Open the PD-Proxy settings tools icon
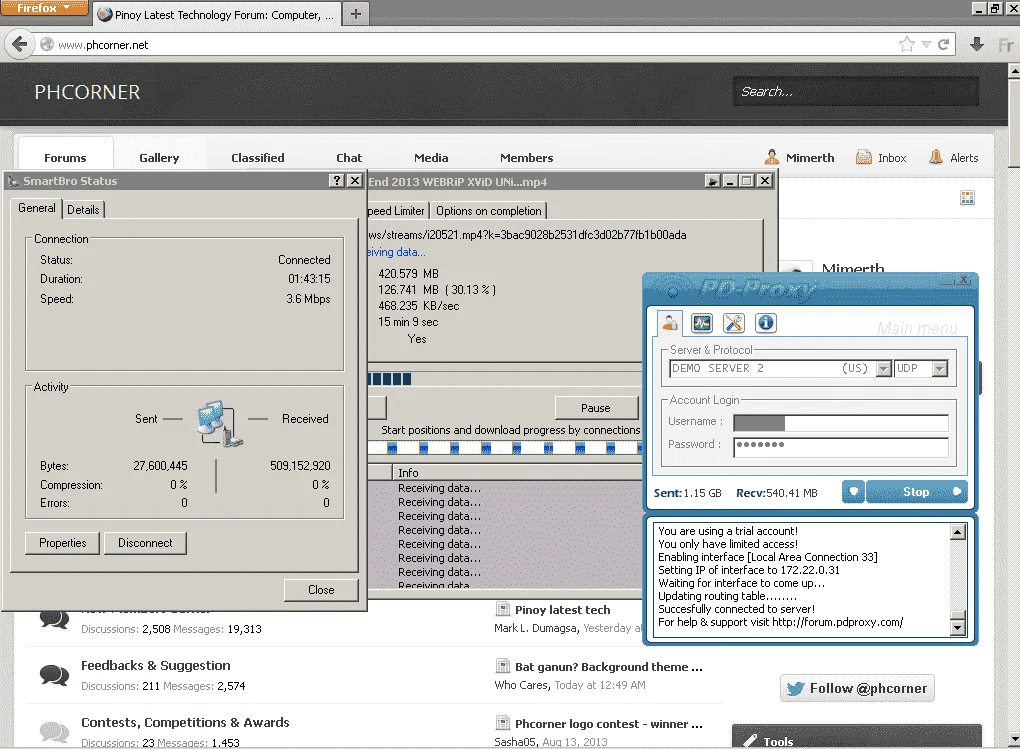 [x=734, y=323]
